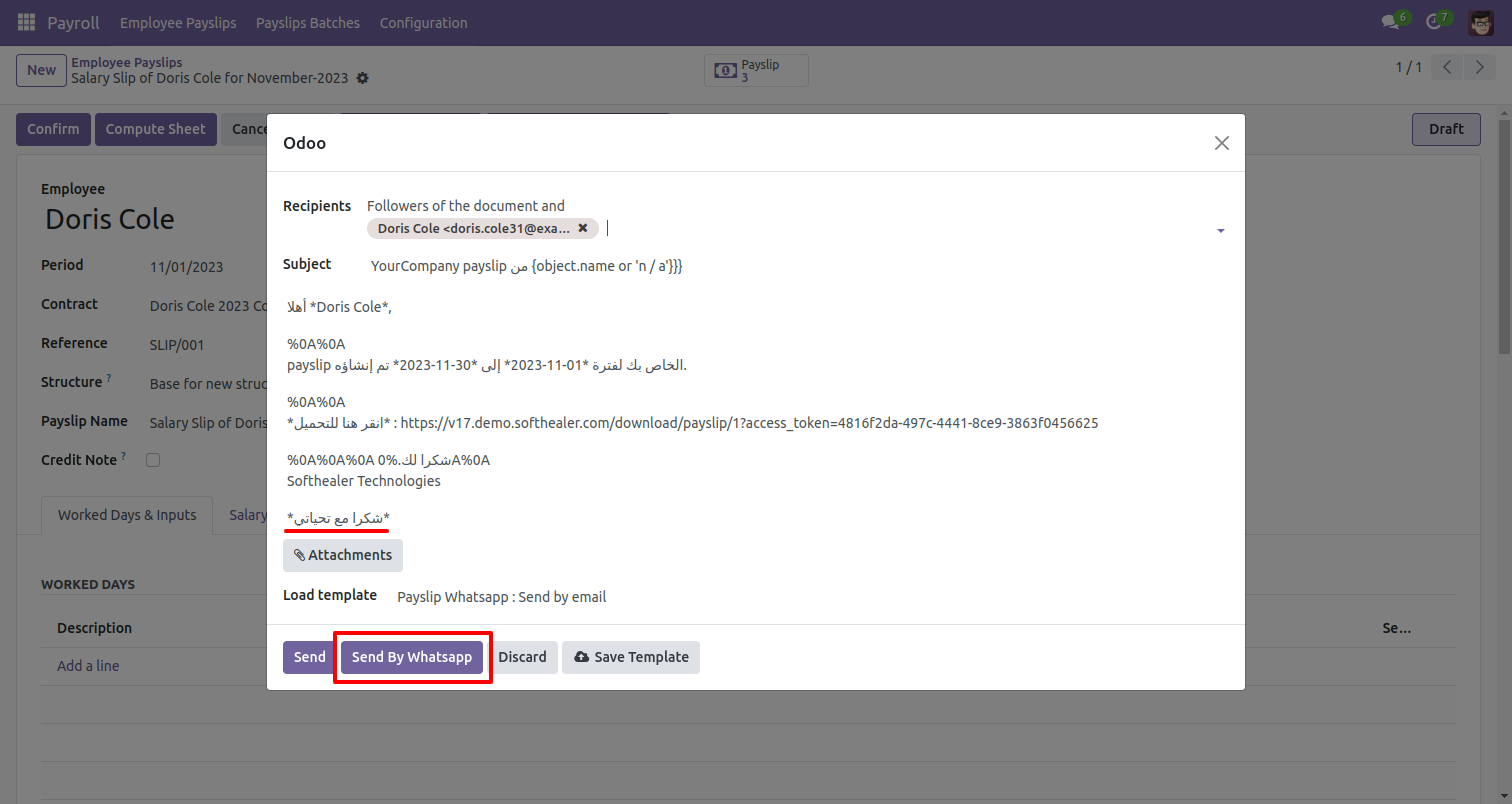
Task: Click the Draft status button
Action: click(x=1446, y=129)
